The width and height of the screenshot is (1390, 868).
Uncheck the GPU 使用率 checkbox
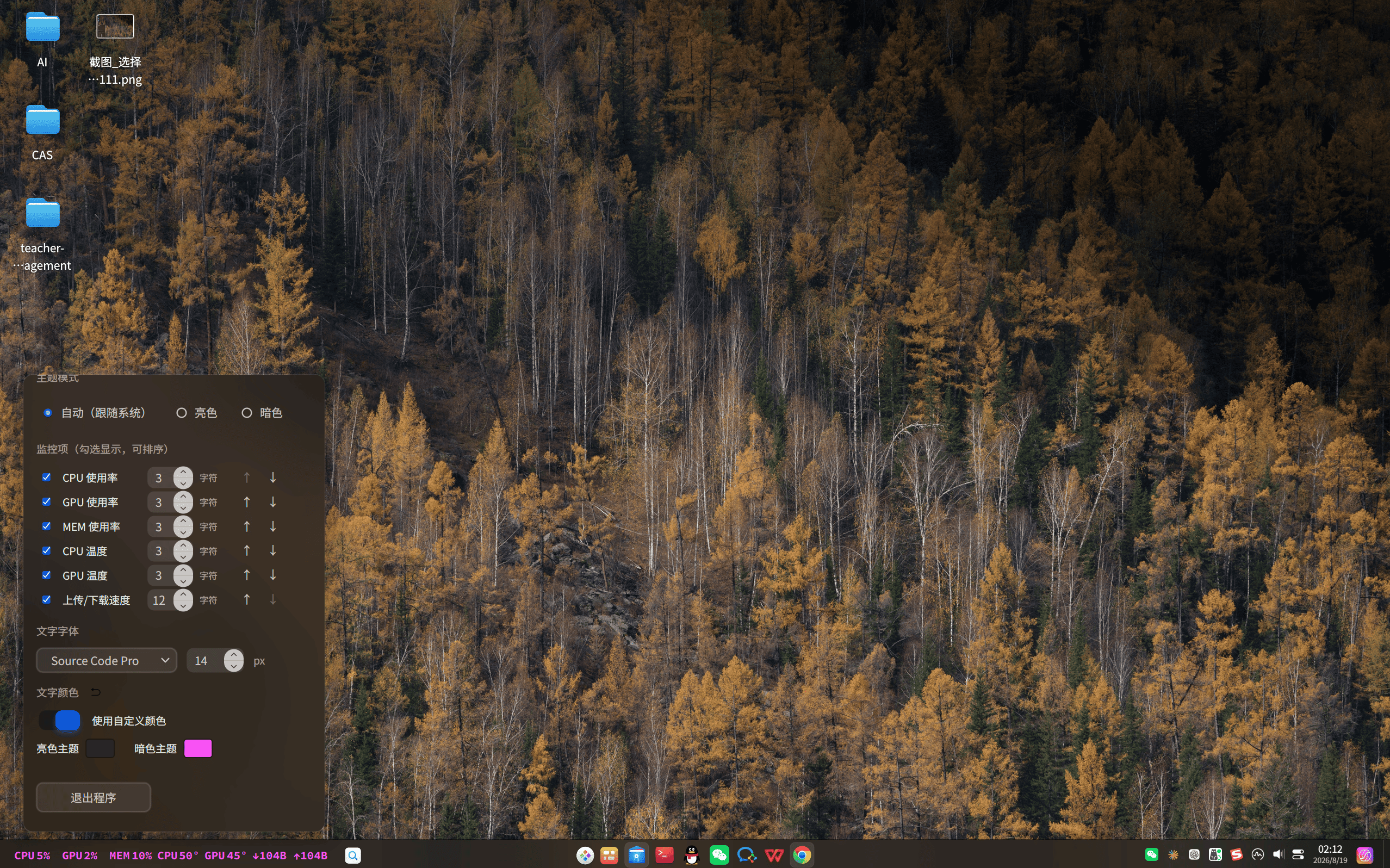click(x=46, y=502)
